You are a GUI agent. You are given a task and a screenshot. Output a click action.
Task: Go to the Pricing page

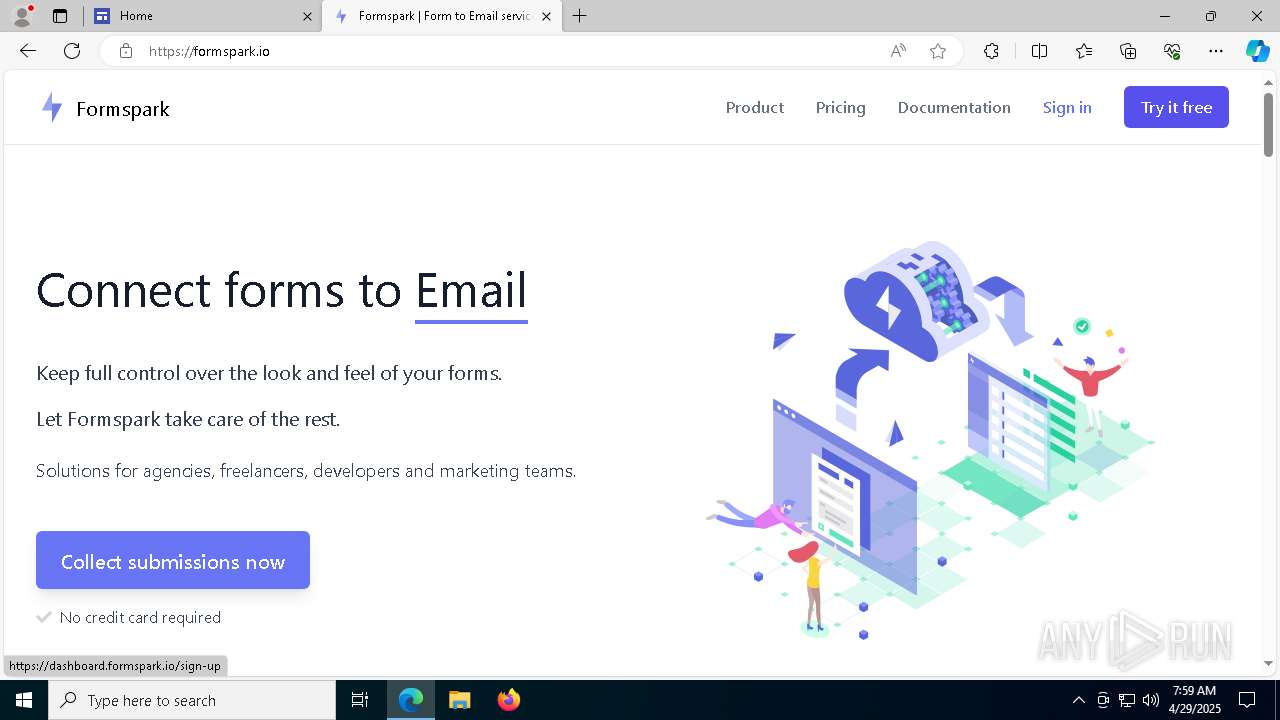coord(841,108)
